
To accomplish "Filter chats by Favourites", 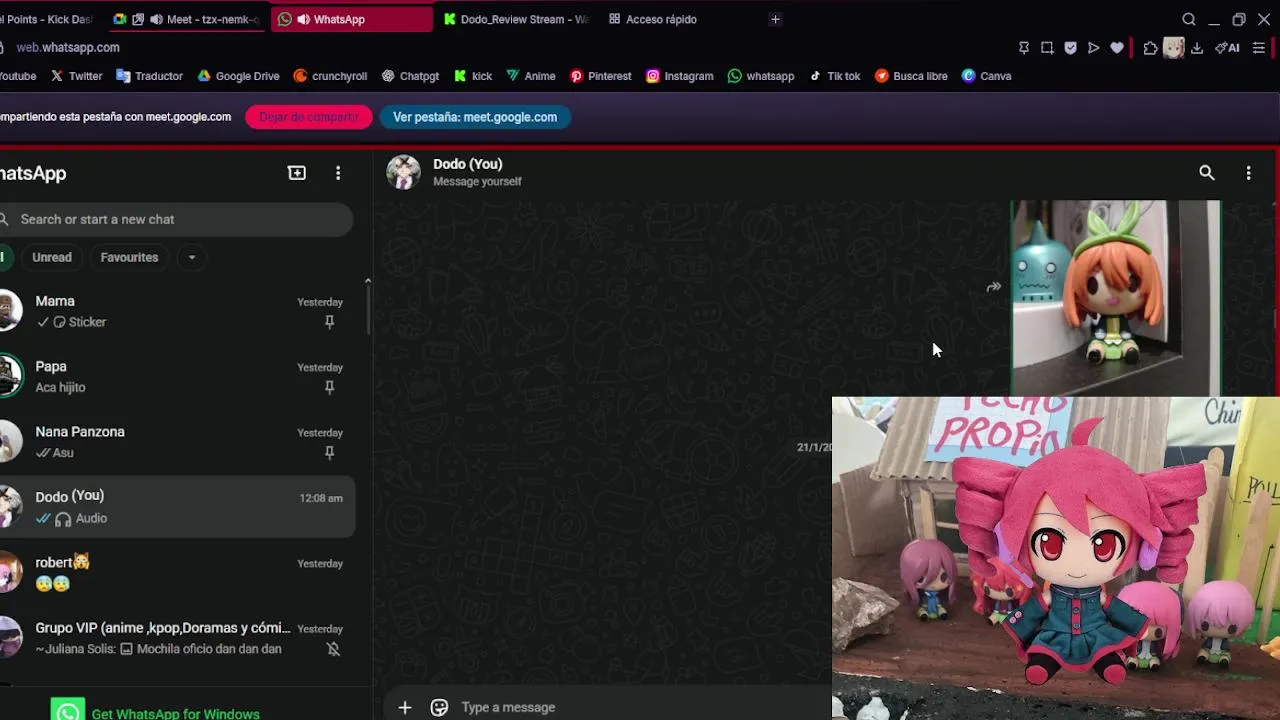I will (x=129, y=257).
